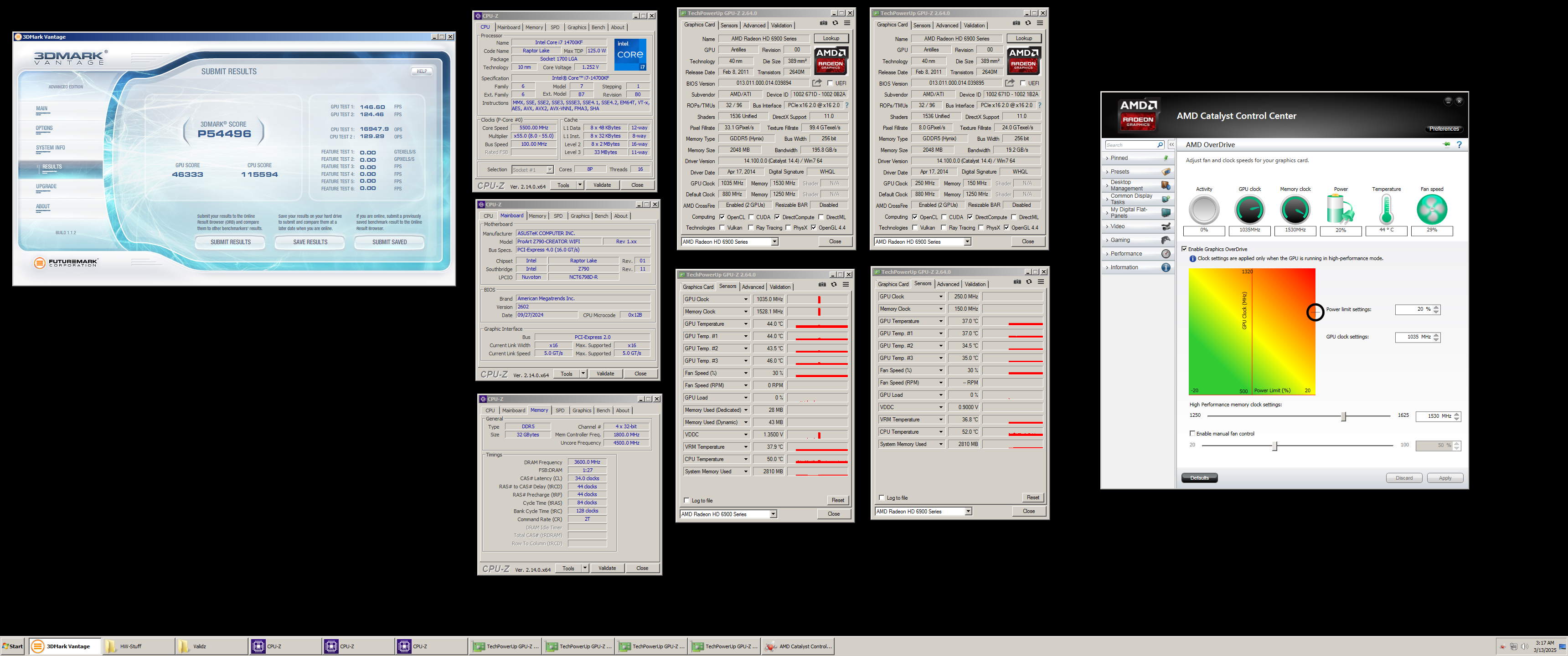The width and height of the screenshot is (1568, 656).
Task: Open hamburger menu in GPU-Z Sensors window reading 250.0 MHz
Action: pos(1041,282)
